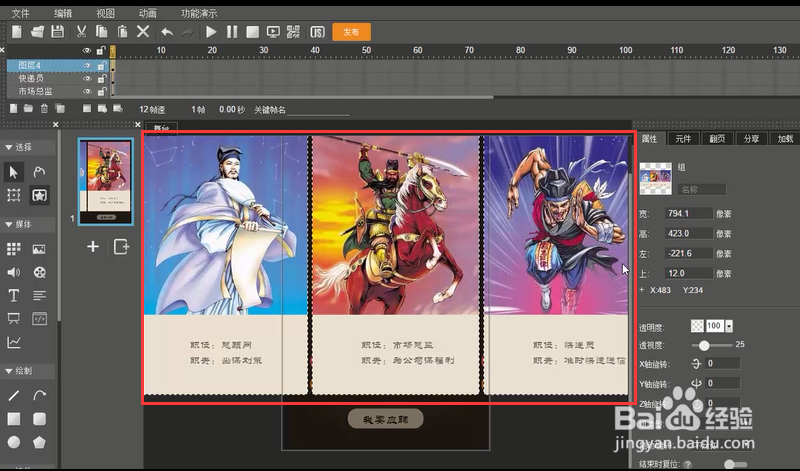Viewport: 800px width, 471px height.
Task: Open 视图 menu
Action: [x=105, y=13]
